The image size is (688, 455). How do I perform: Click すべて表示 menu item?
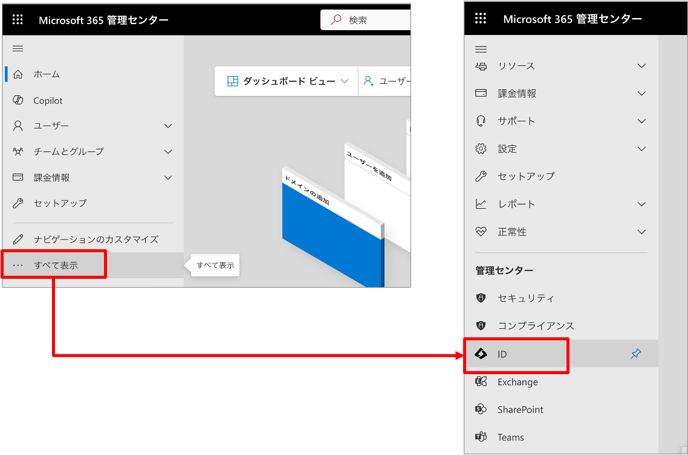pyautogui.click(x=93, y=265)
